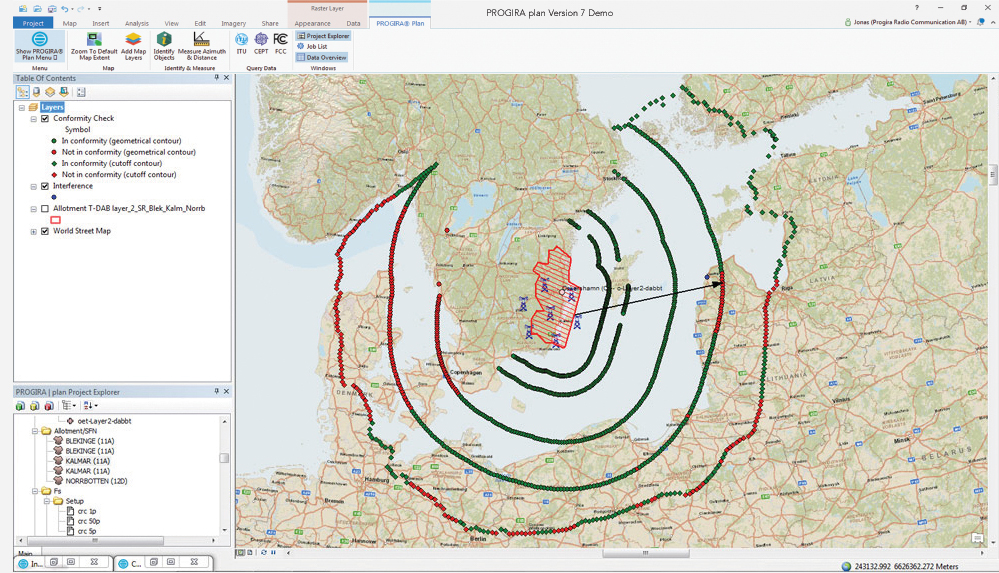Uncheck the World Street Map layer
This screenshot has width=999, height=573.
45,231
